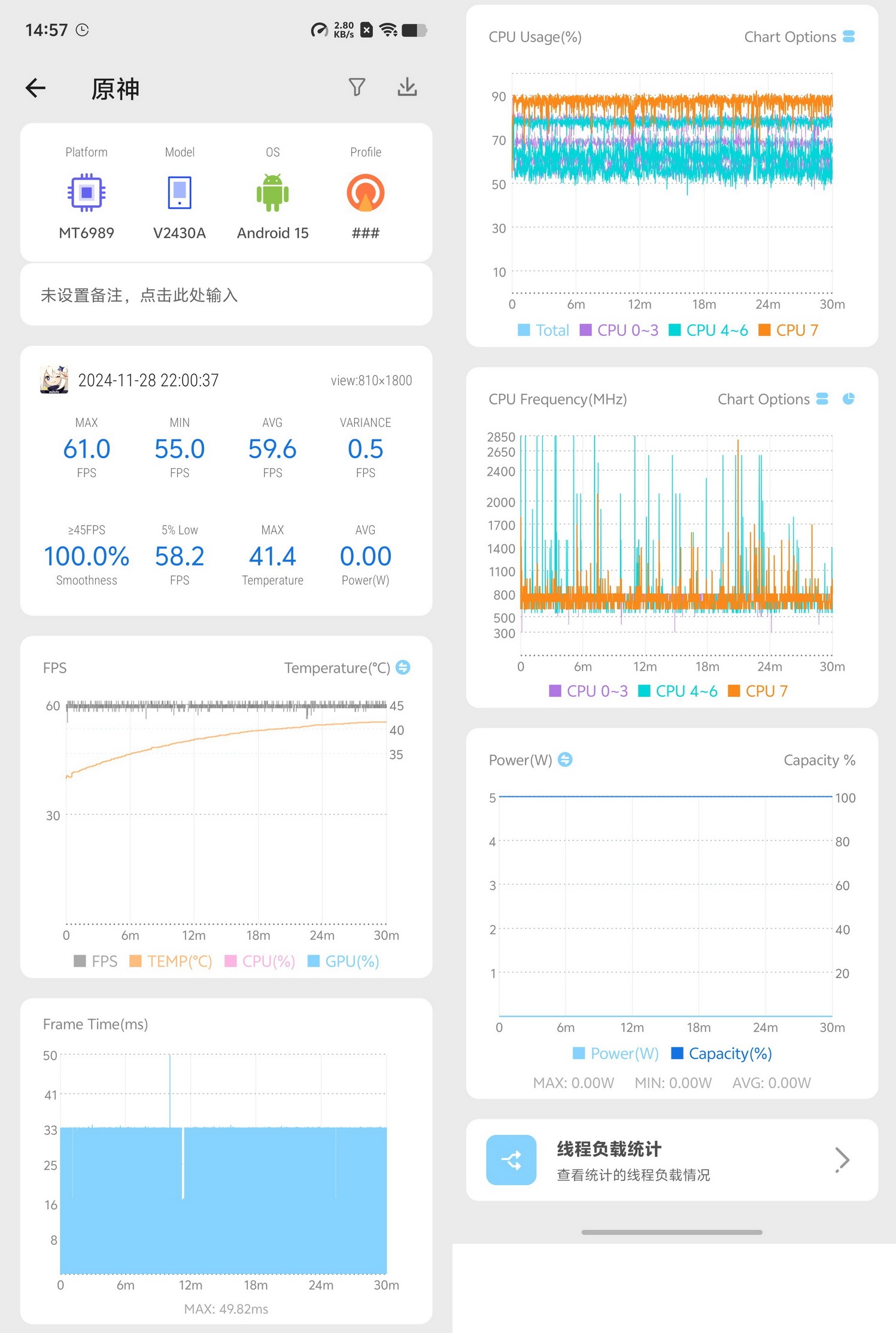Toggle the Power(W) axis swap icon
Image resolution: width=896 pixels, height=1333 pixels.
pyautogui.click(x=565, y=760)
